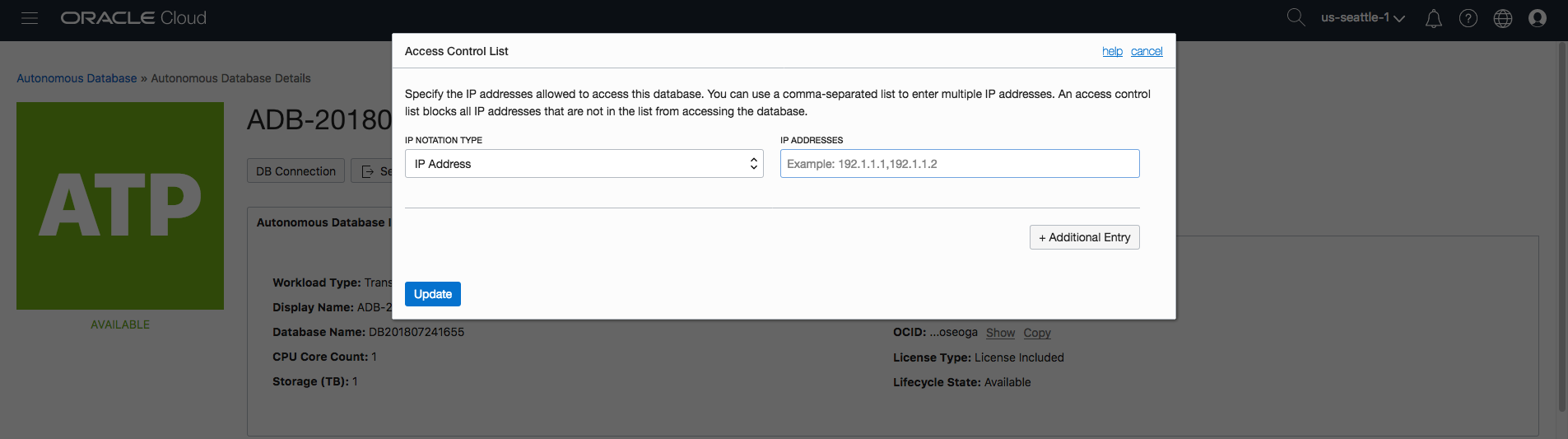Copy the OCID value

pos(1037,333)
